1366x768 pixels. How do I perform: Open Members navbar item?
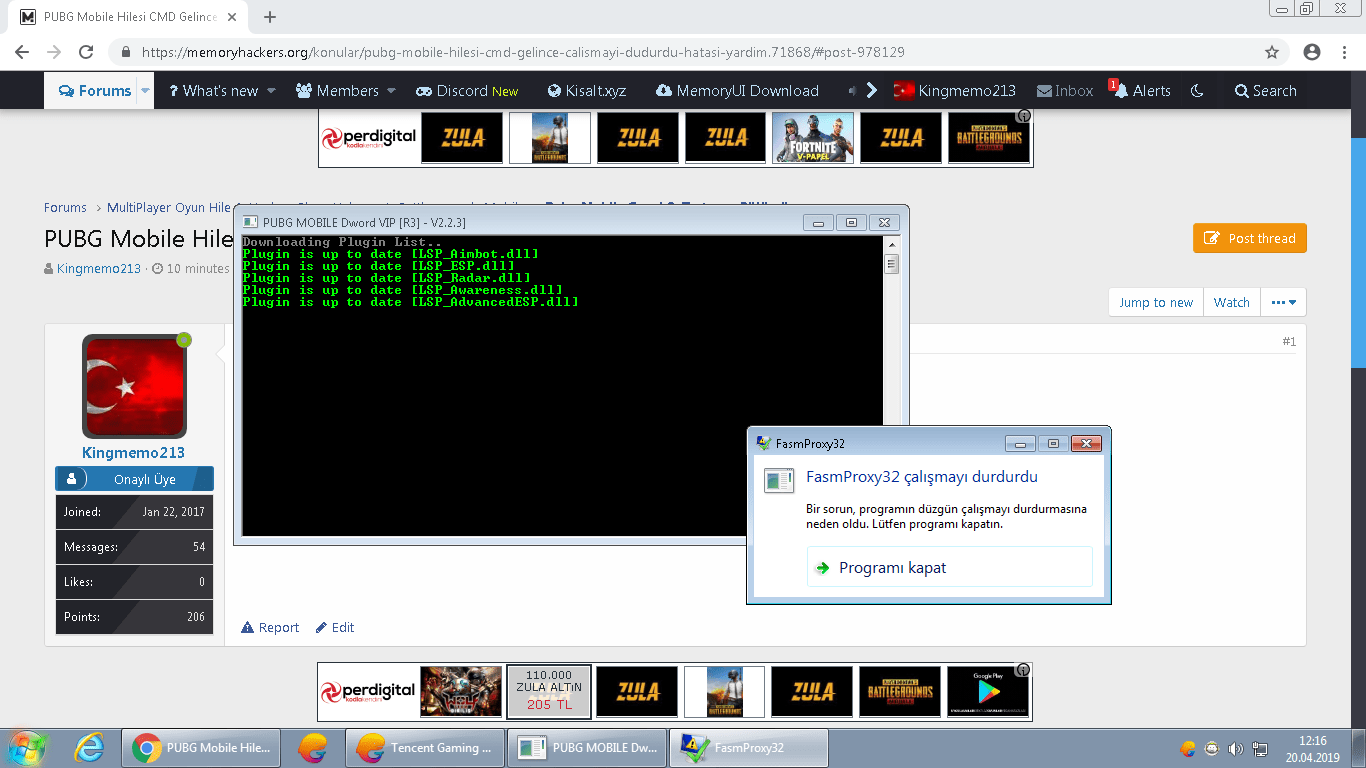337,91
